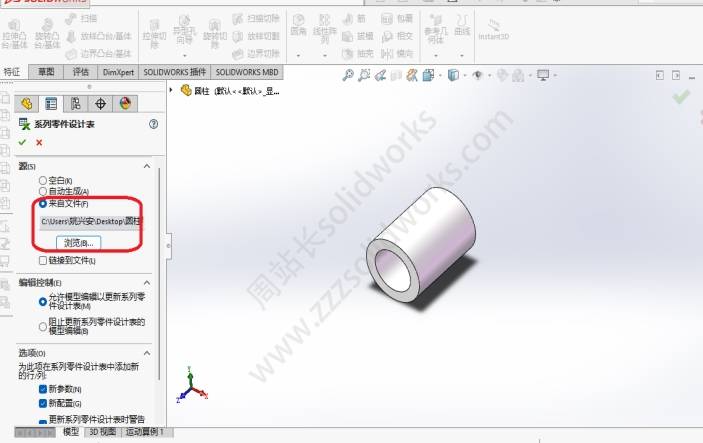Select allow model edits to update design table
Viewport: 703px width, 443px height.
pyautogui.click(x=43, y=302)
